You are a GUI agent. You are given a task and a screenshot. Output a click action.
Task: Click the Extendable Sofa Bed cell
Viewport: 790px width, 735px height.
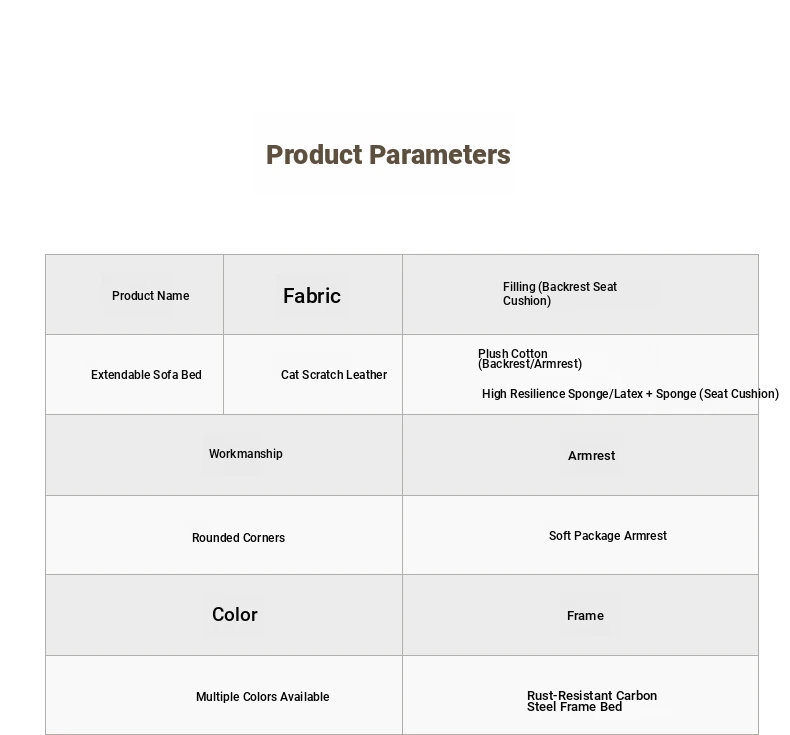point(135,375)
